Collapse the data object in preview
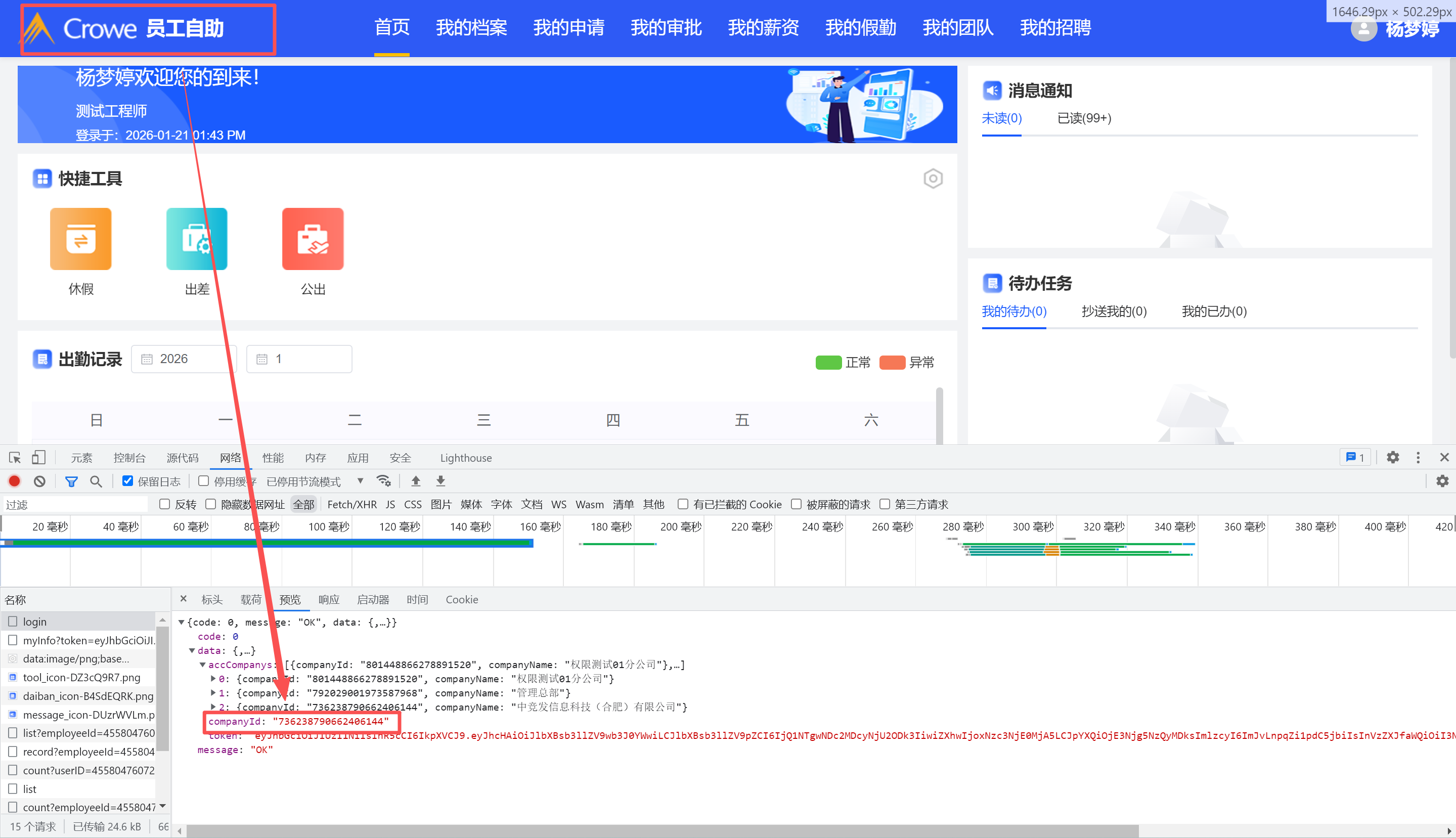Viewport: 1456px width, 838px height. pyautogui.click(x=192, y=651)
